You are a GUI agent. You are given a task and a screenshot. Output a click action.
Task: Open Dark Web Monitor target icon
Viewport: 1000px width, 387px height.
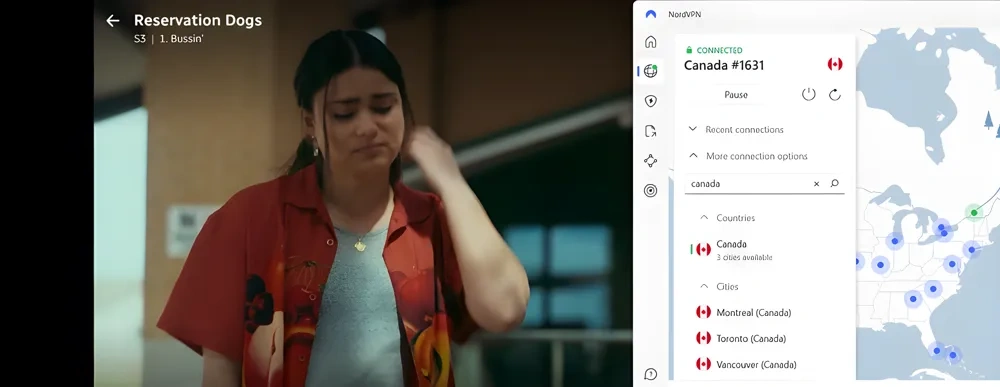(651, 191)
